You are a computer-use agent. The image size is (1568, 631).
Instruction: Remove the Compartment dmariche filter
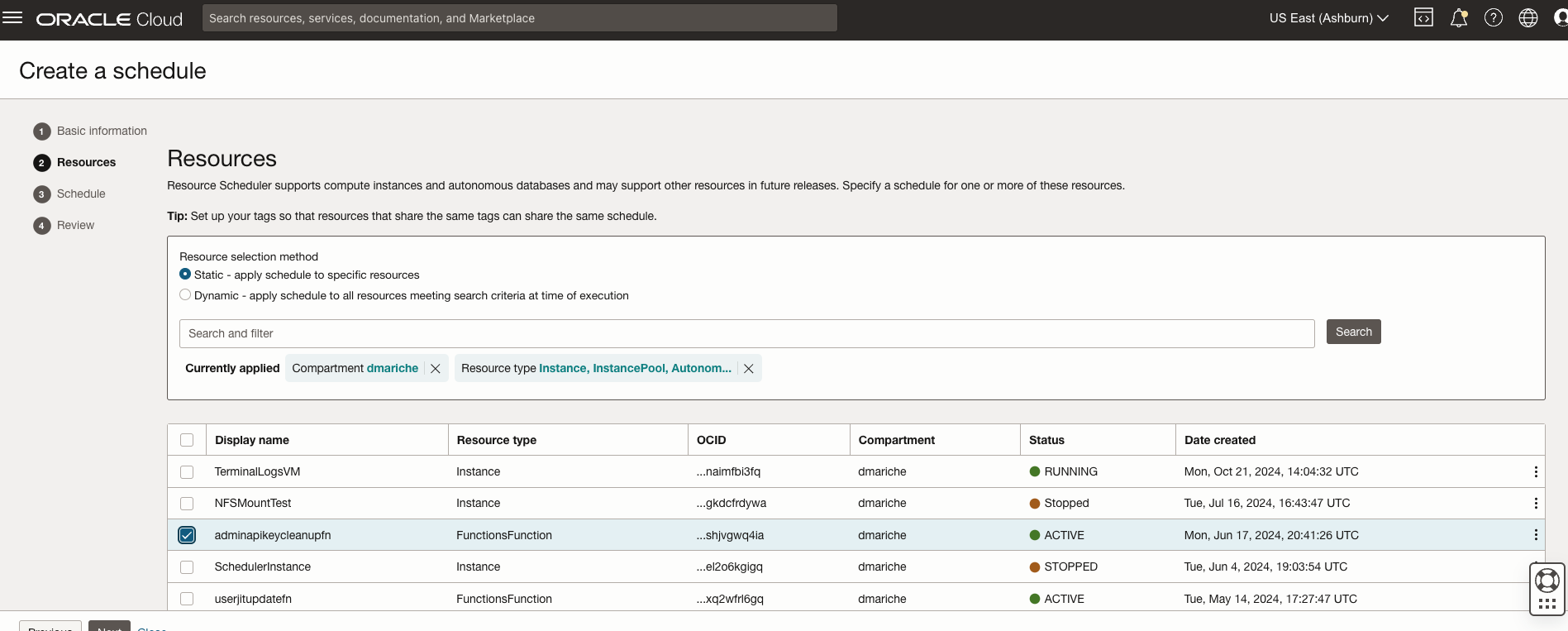(436, 369)
